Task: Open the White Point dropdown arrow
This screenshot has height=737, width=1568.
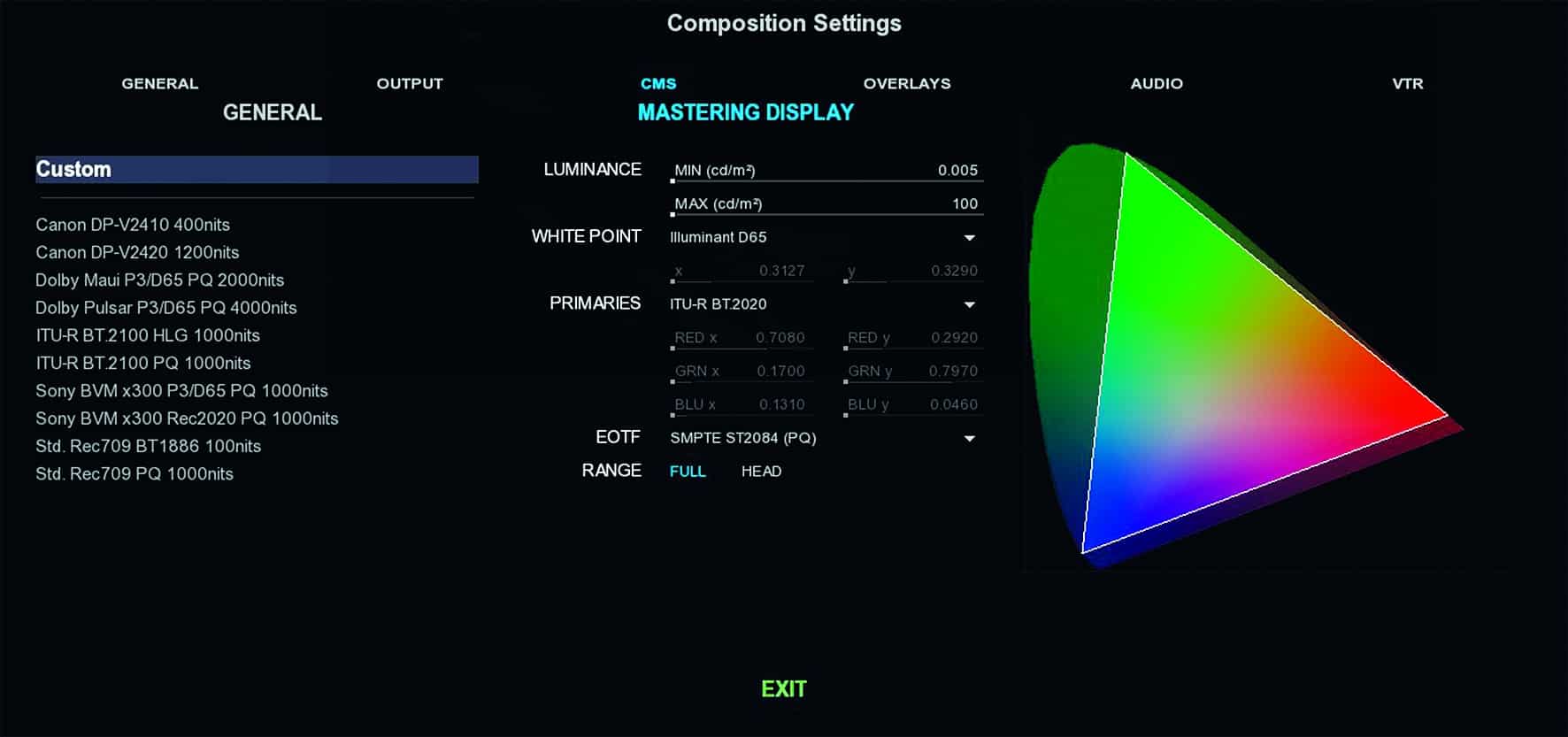Action: 969,238
